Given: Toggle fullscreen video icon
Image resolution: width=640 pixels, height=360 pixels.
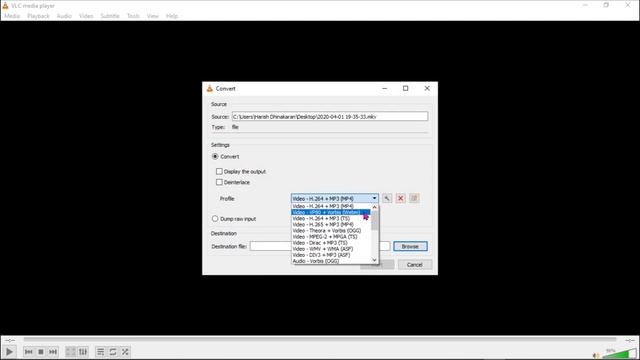Looking at the screenshot, I should pos(71,352).
